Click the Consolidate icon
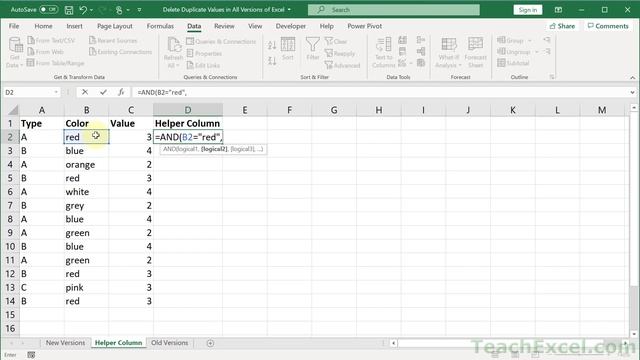Viewport: 640px width, 360px height. tap(421, 40)
